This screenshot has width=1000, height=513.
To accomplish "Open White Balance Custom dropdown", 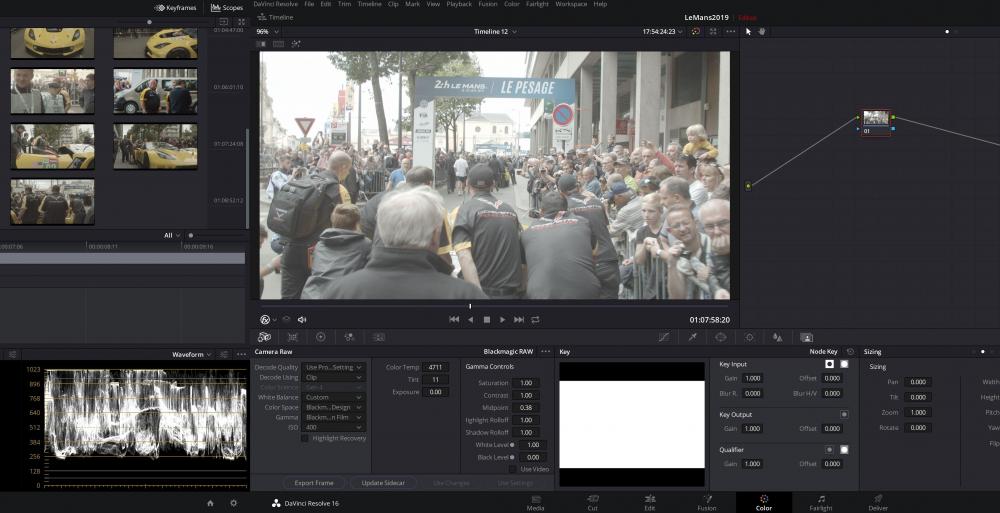I will [333, 397].
